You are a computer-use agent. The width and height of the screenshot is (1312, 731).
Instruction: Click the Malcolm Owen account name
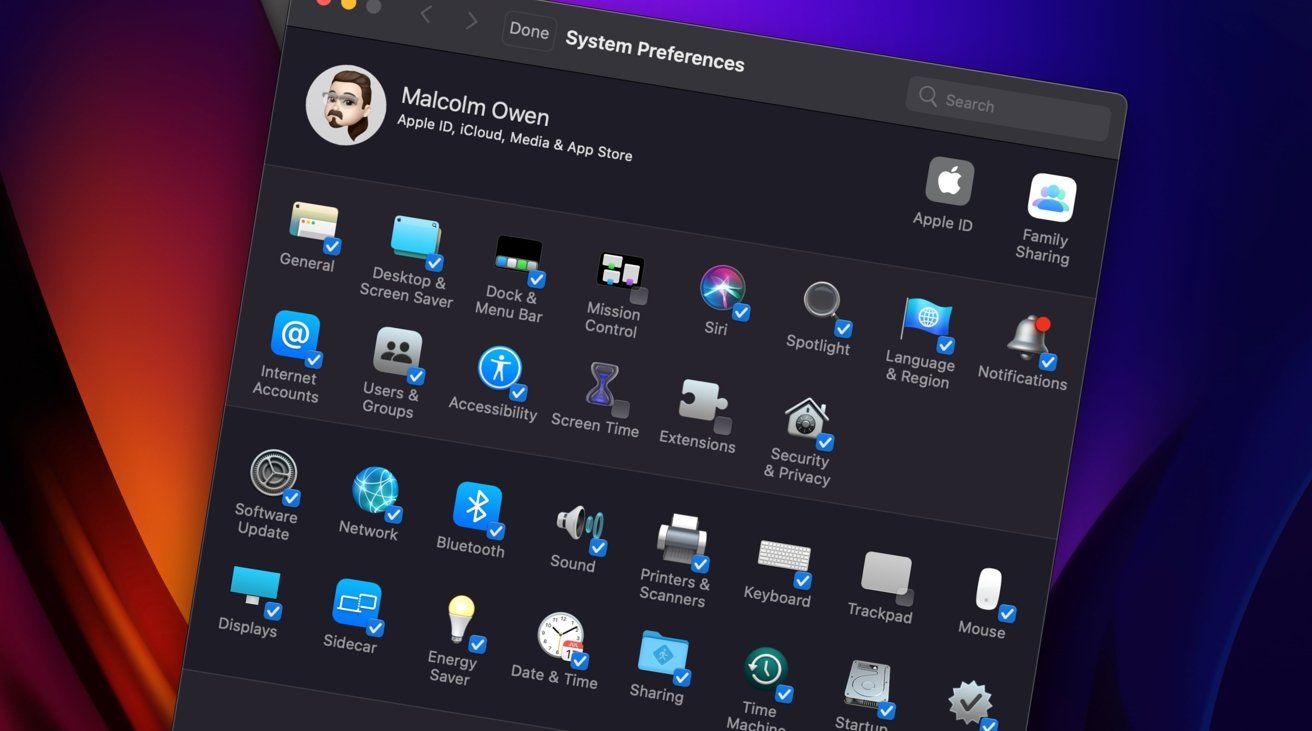(x=475, y=108)
